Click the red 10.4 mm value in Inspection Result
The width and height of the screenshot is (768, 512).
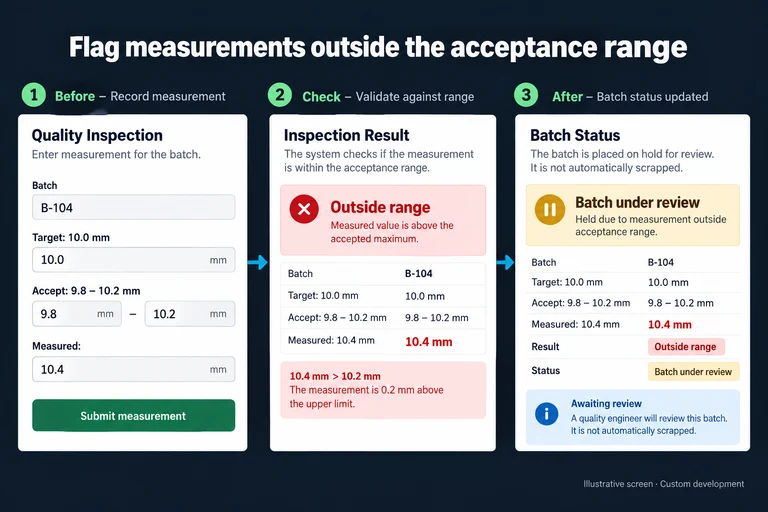point(429,342)
